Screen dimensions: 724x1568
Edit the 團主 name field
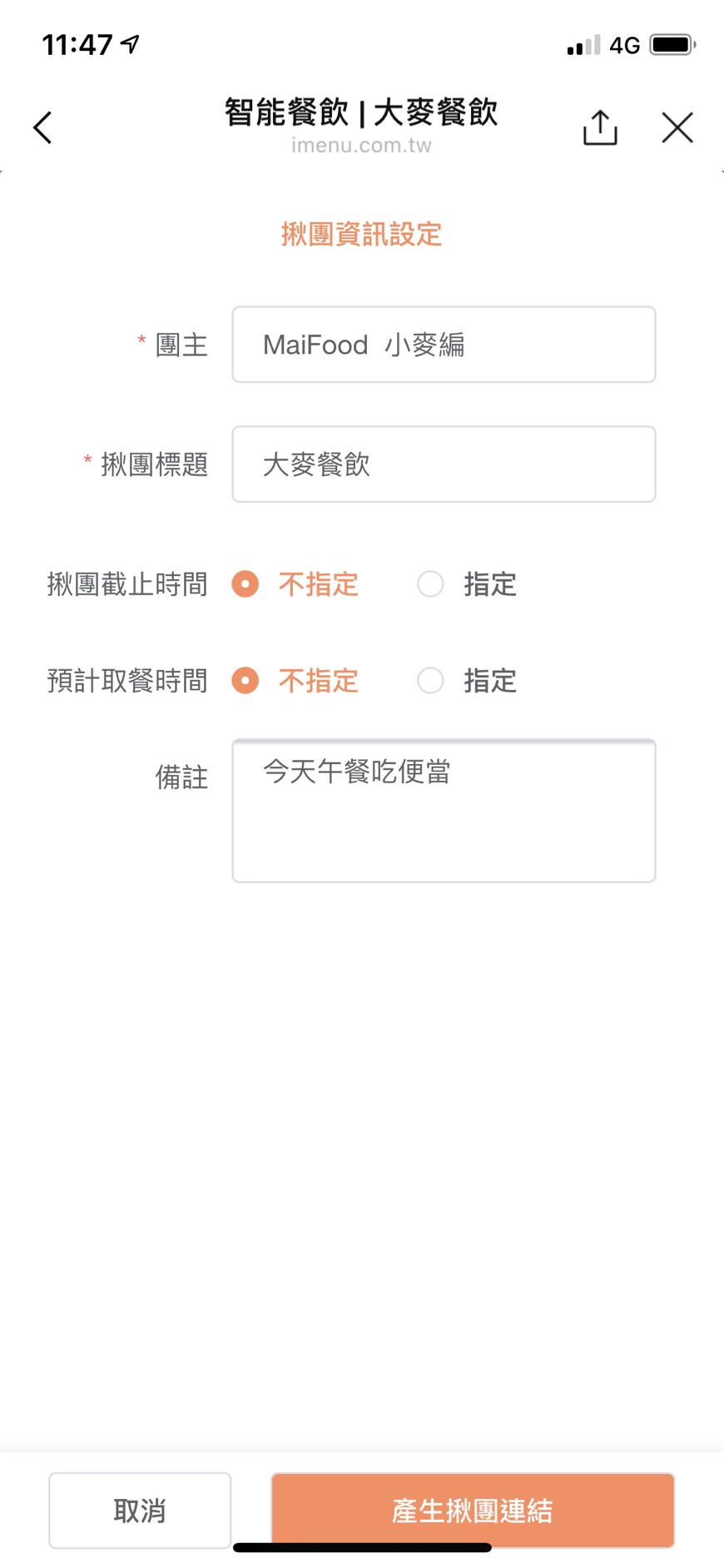coord(444,345)
